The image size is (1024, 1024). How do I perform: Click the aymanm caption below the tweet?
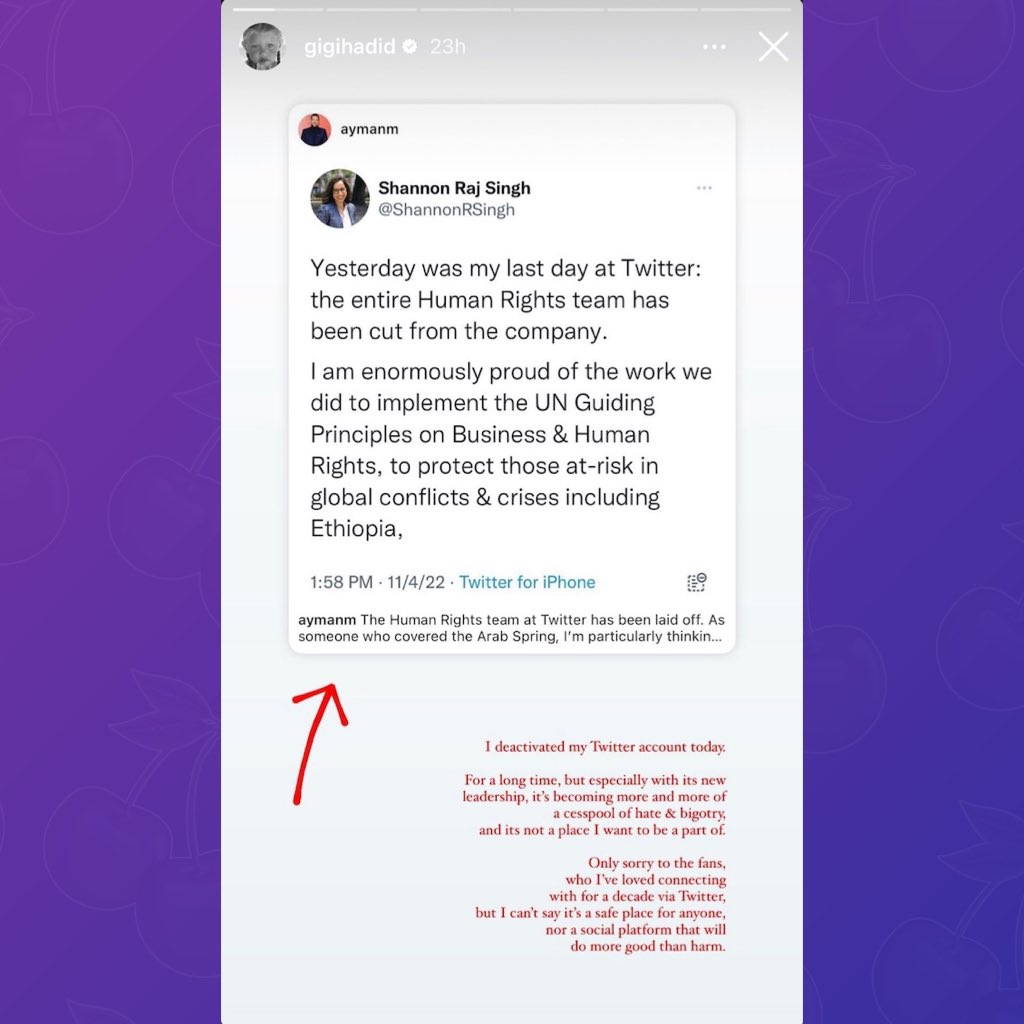[511, 628]
